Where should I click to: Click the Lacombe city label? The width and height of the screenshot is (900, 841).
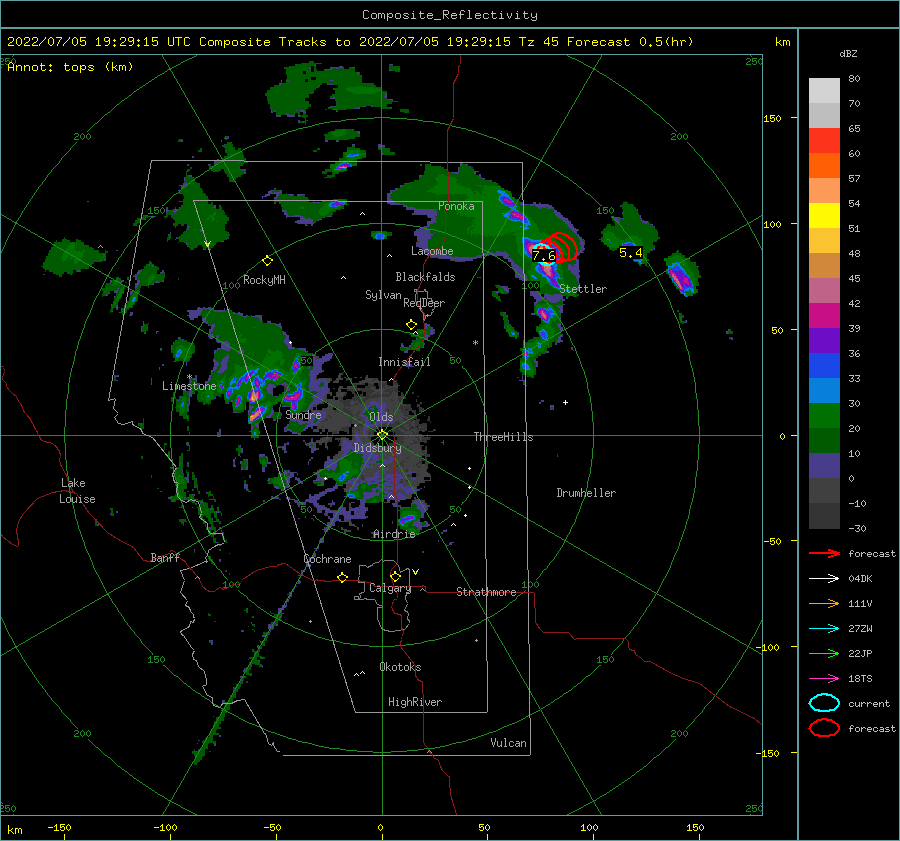tap(432, 251)
